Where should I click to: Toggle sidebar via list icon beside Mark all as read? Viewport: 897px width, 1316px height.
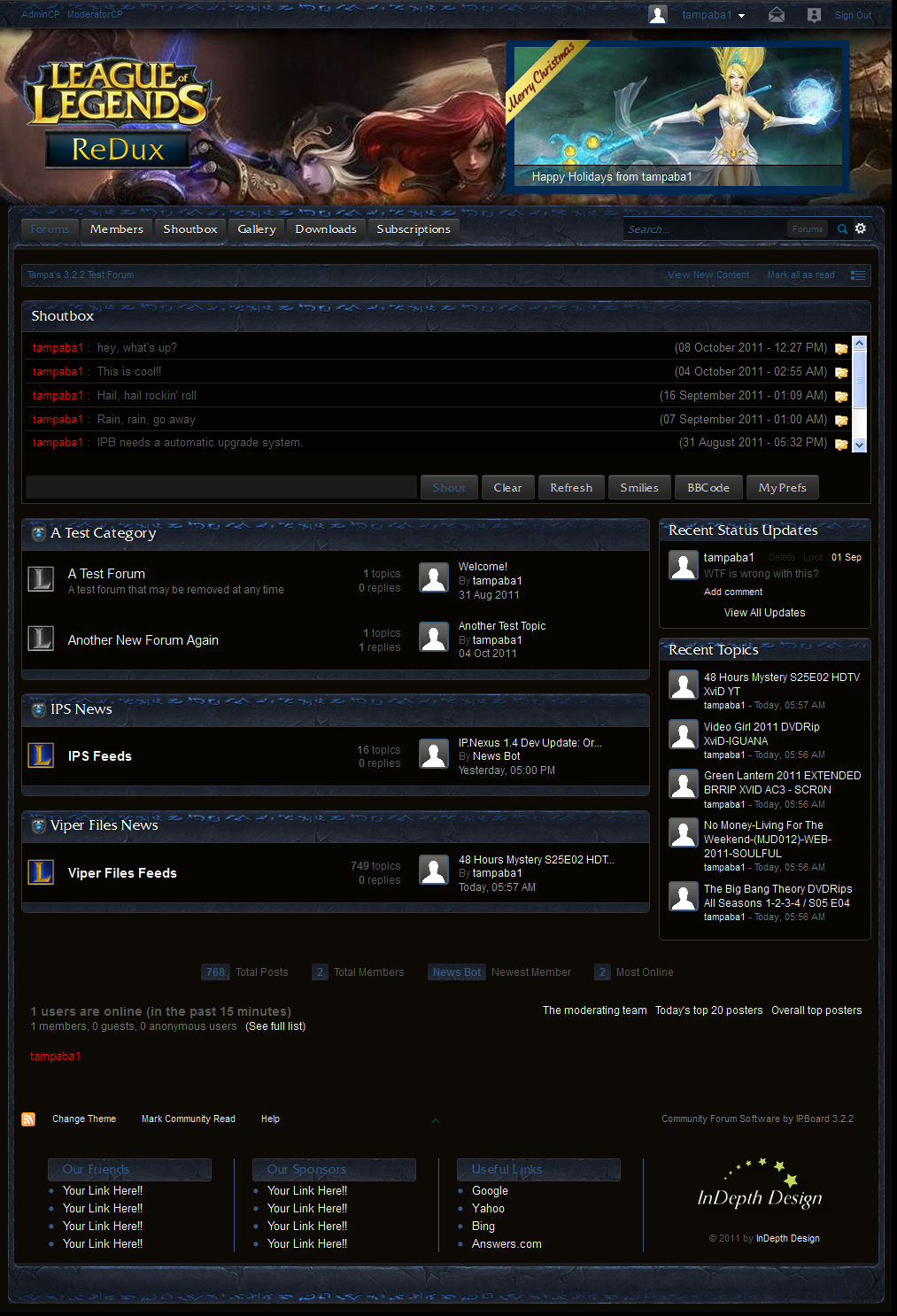click(x=857, y=275)
